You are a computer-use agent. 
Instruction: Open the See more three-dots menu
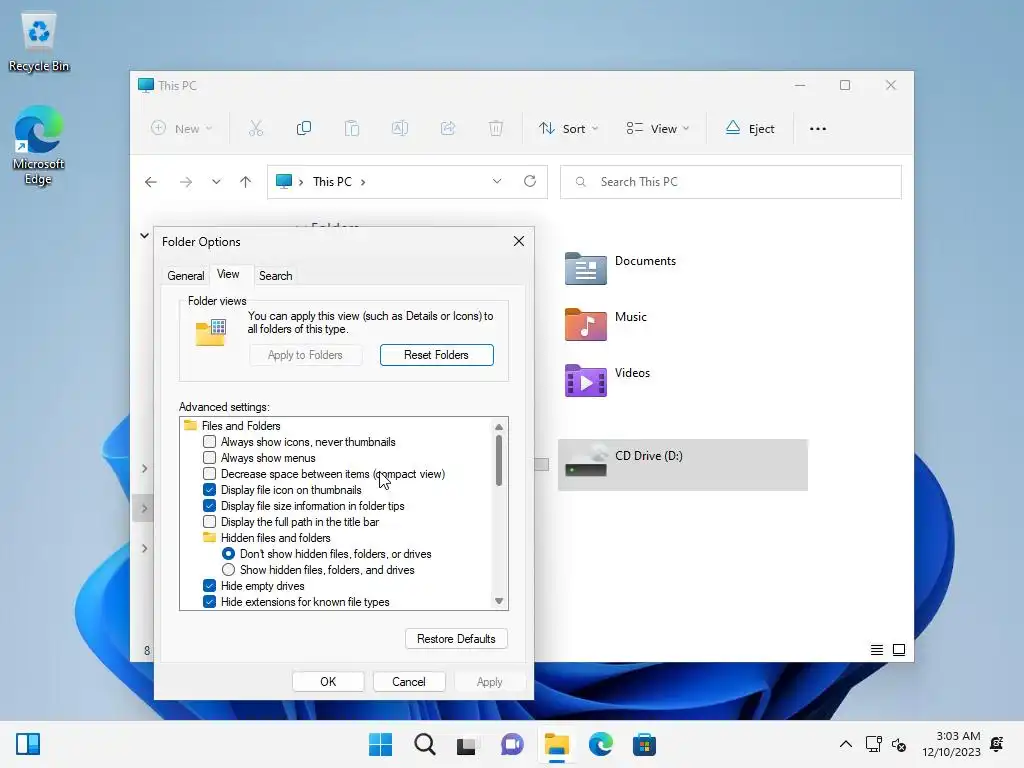pos(818,129)
